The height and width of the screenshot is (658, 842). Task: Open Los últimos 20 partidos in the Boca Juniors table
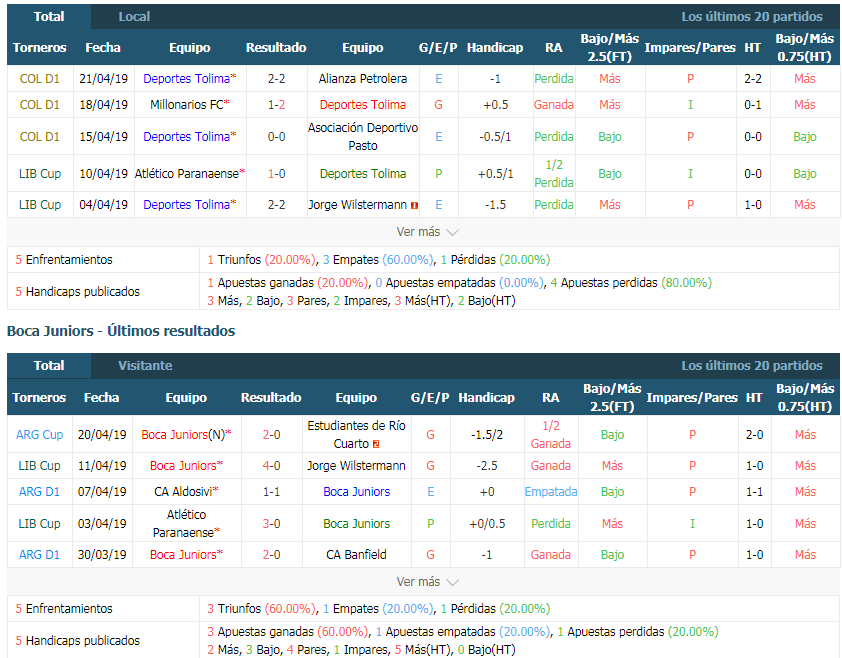(752, 366)
